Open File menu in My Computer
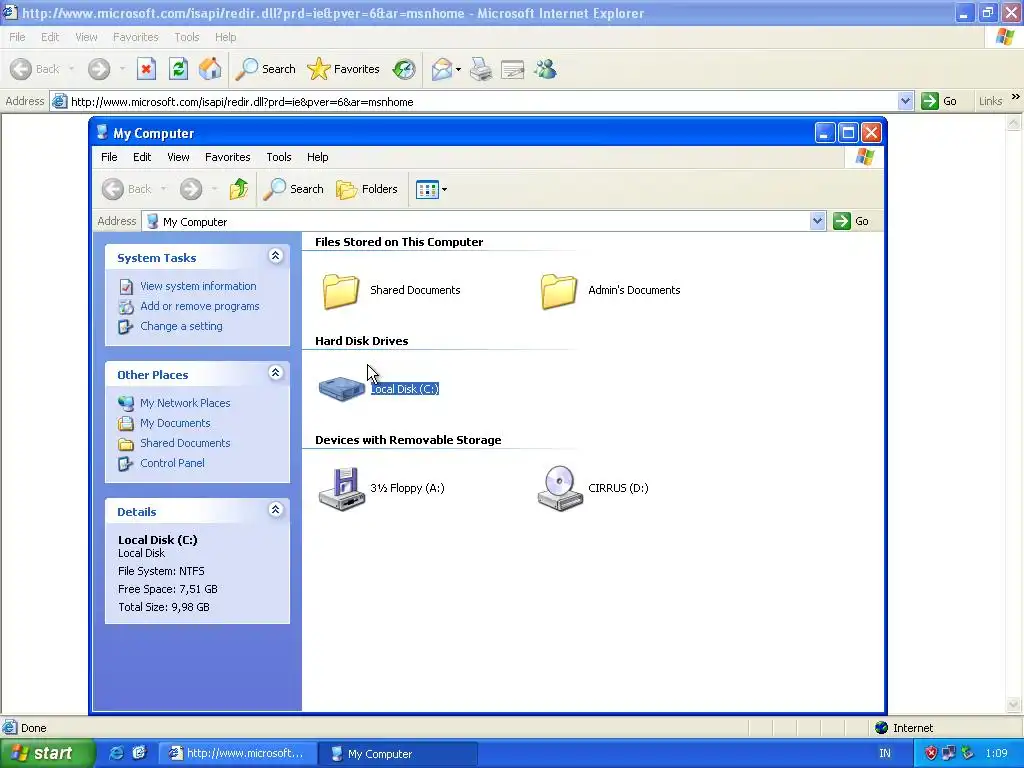The image size is (1024, 768). (109, 157)
